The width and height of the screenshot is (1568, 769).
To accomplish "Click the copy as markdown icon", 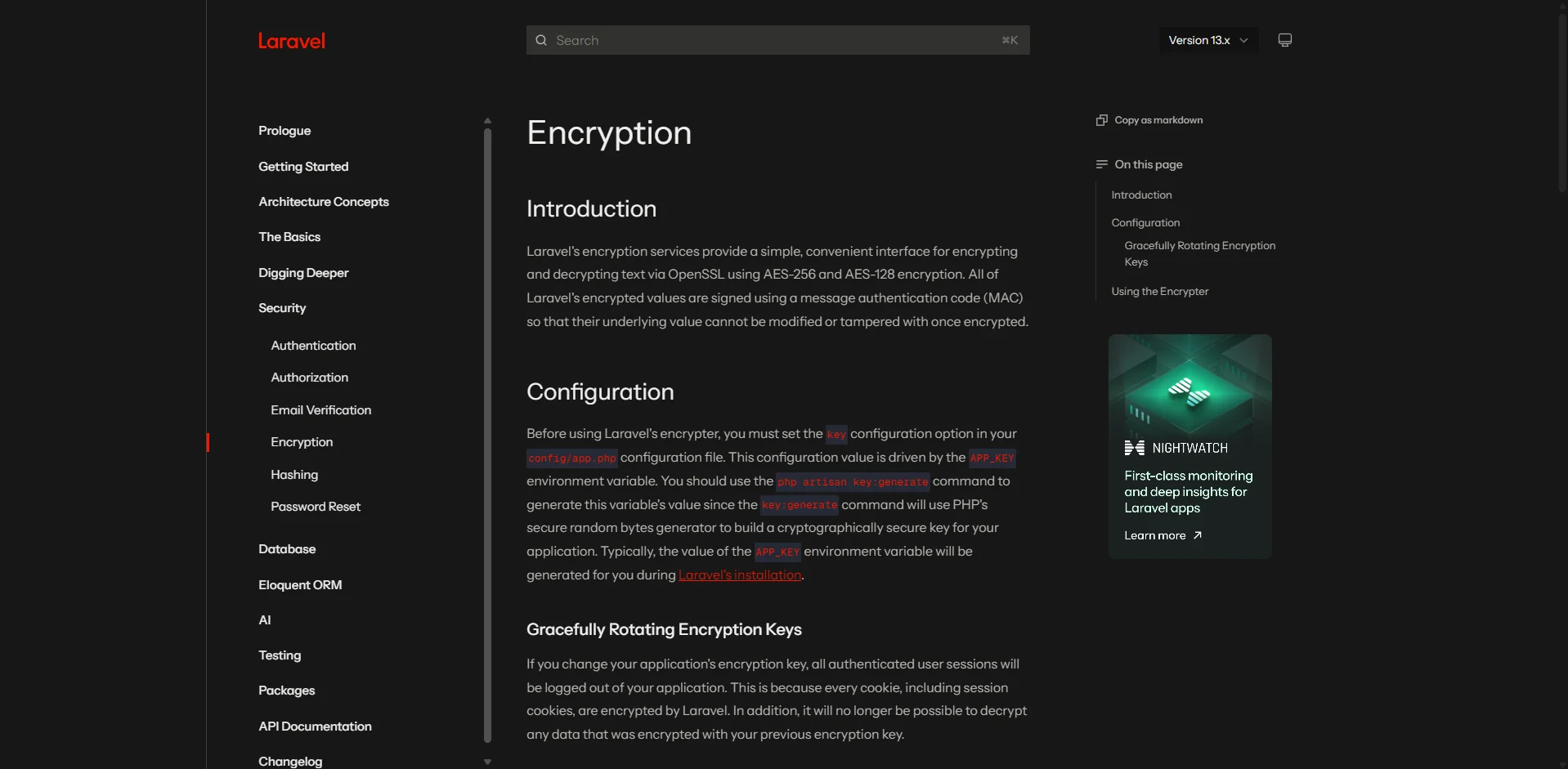I will point(1101,120).
